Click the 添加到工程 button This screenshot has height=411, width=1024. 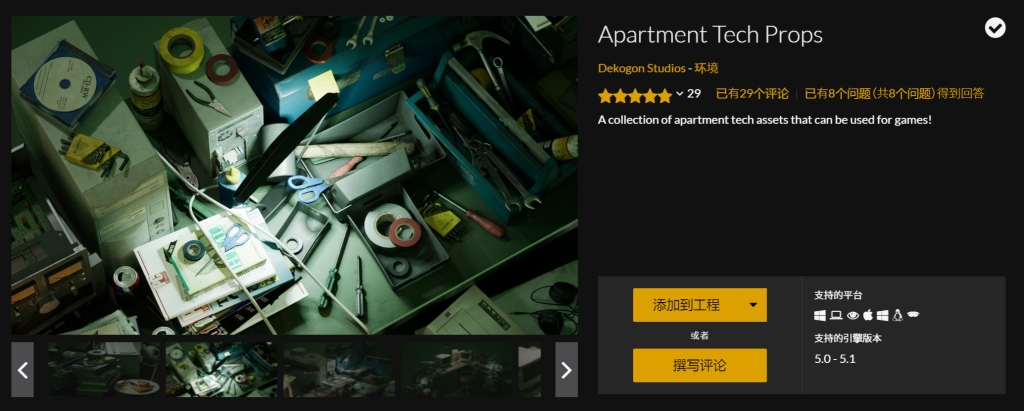(686, 305)
